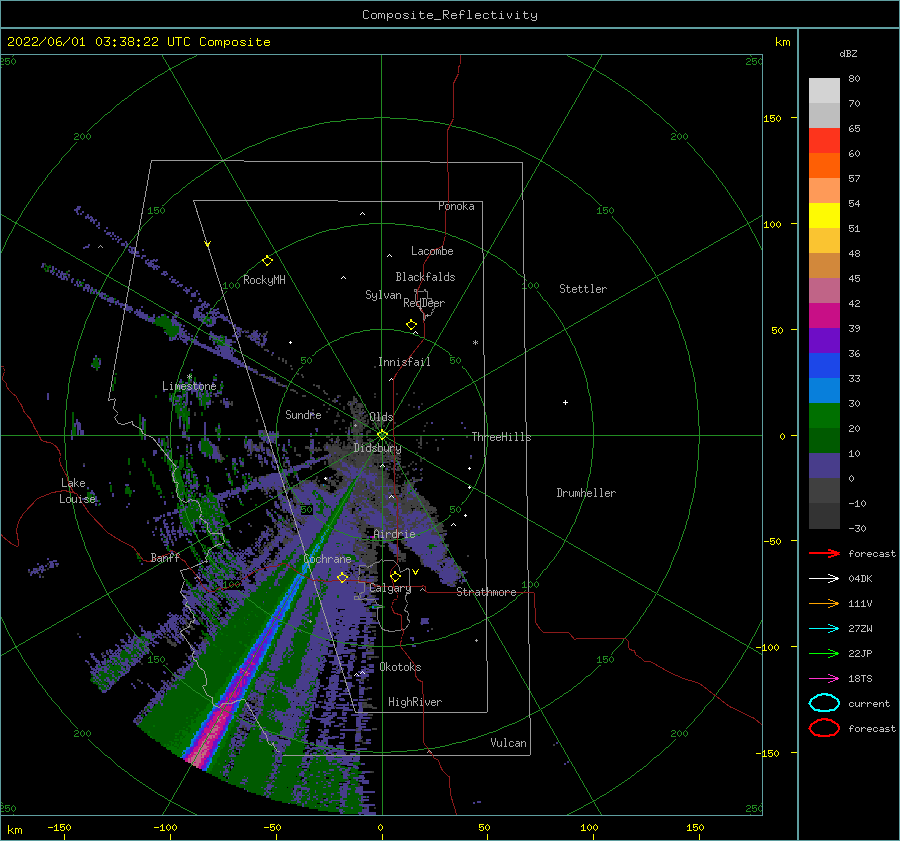Click the Sylvan label
Screen dimensions: 900x841
pyautogui.click(x=383, y=295)
